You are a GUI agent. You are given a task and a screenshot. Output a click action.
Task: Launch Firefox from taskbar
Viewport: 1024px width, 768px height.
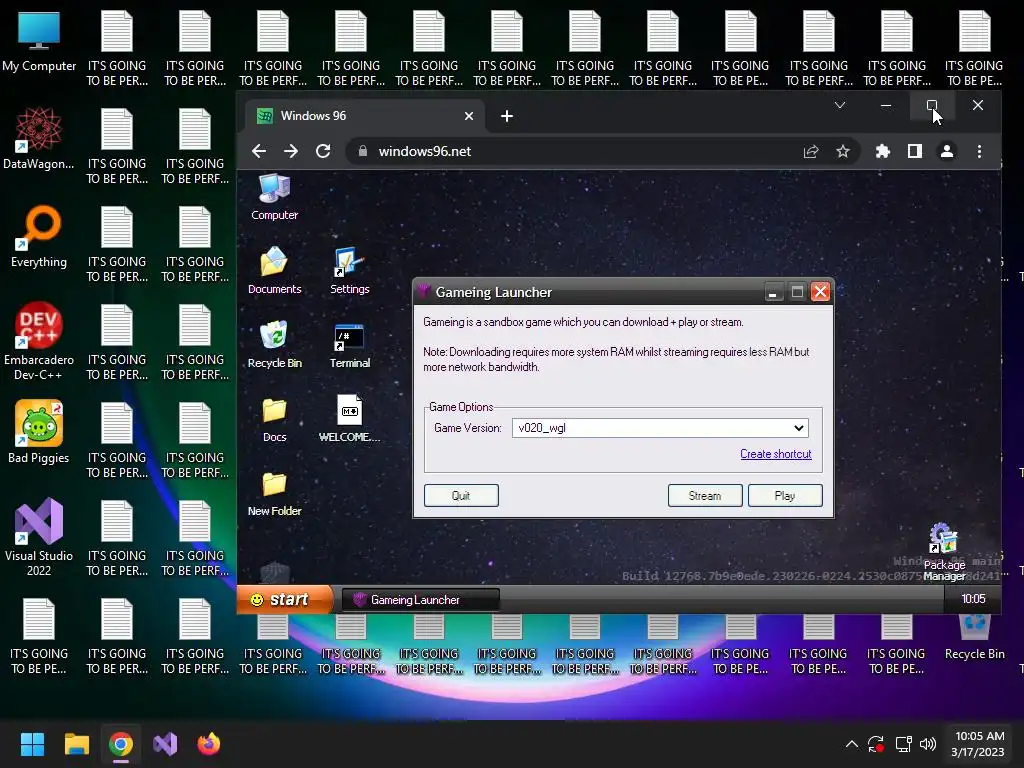point(209,744)
